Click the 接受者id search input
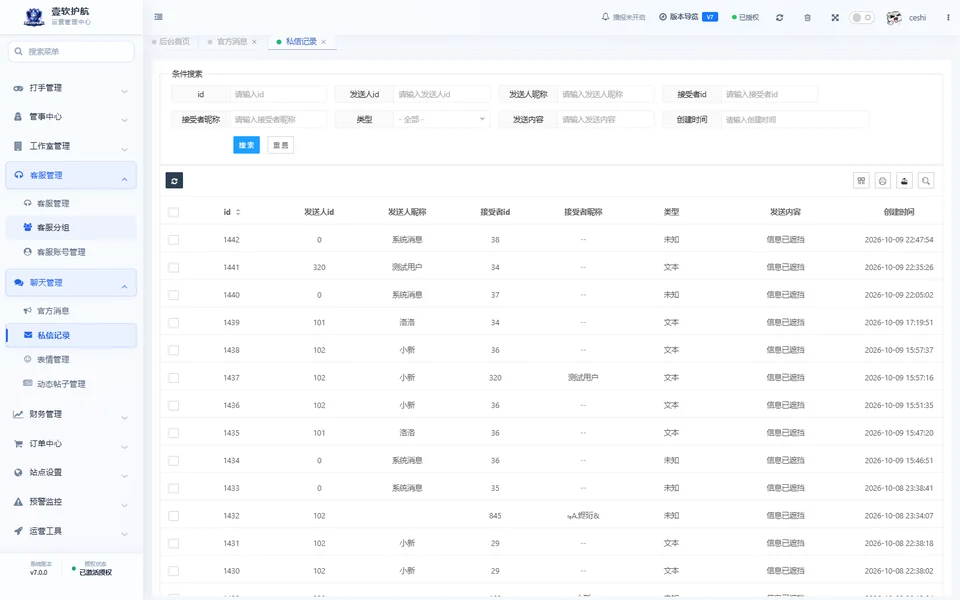The width and height of the screenshot is (960, 600). 770,94
